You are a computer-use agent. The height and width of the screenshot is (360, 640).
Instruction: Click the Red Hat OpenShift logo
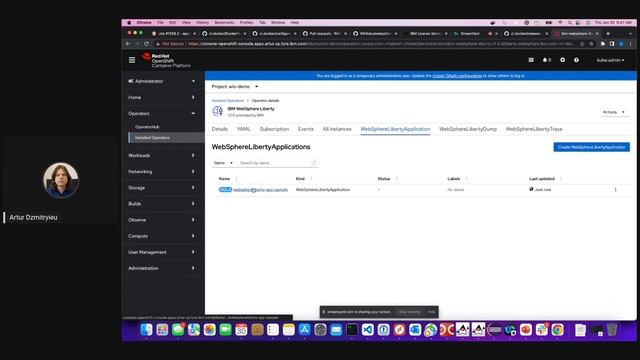tap(167, 60)
